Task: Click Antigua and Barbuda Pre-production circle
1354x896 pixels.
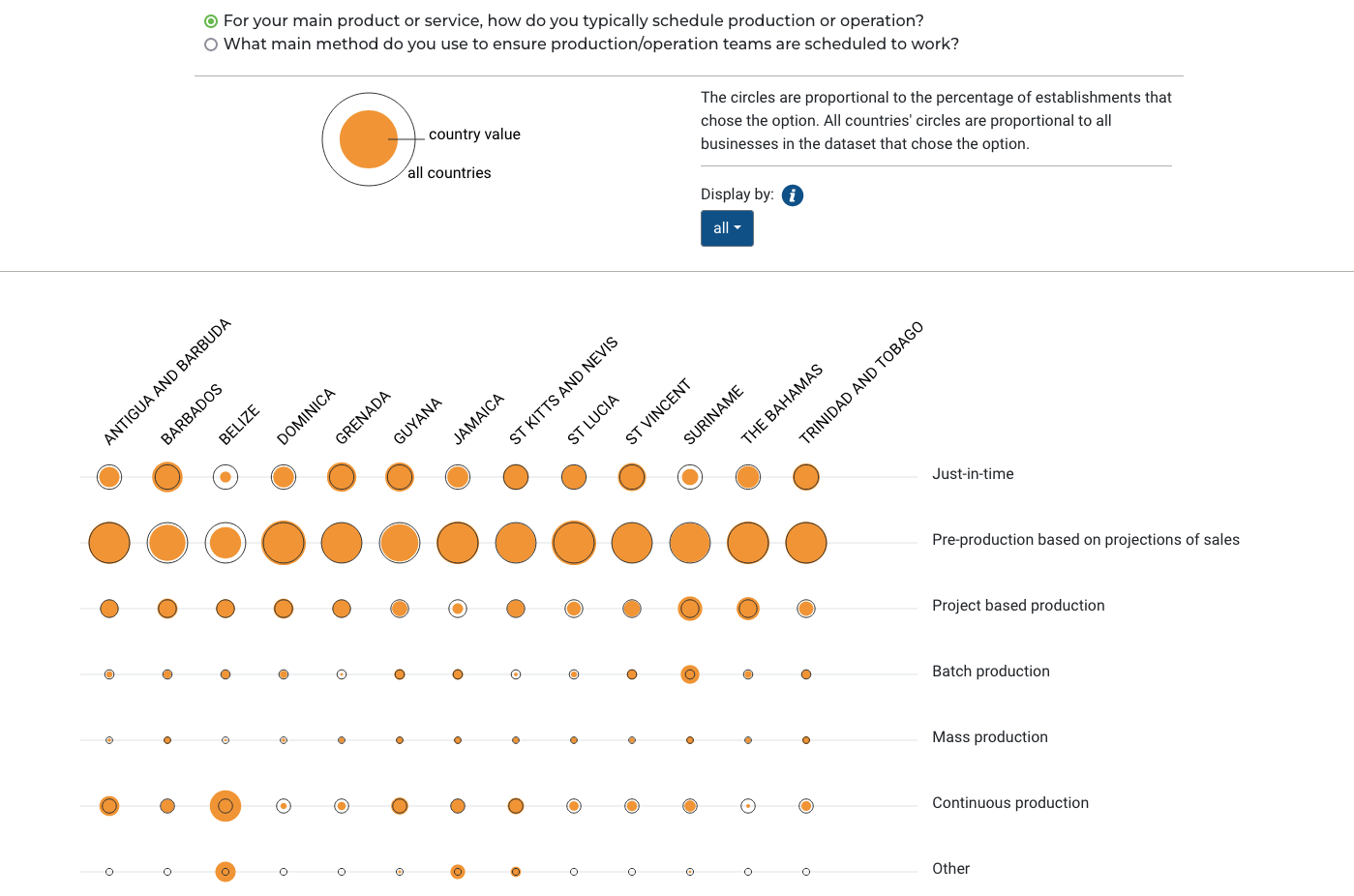Action: pyautogui.click(x=109, y=543)
